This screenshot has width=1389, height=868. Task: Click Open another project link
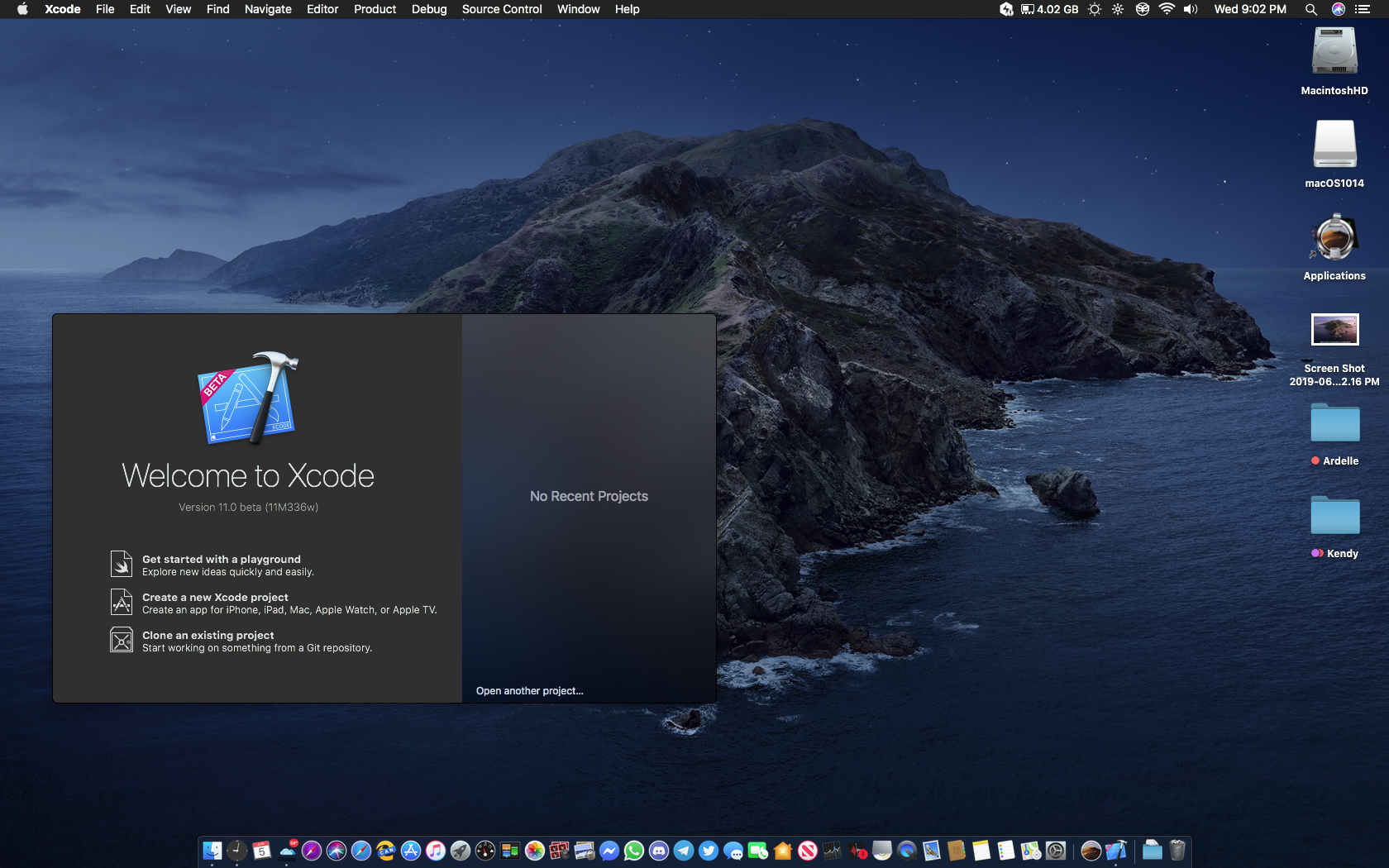coord(529,691)
